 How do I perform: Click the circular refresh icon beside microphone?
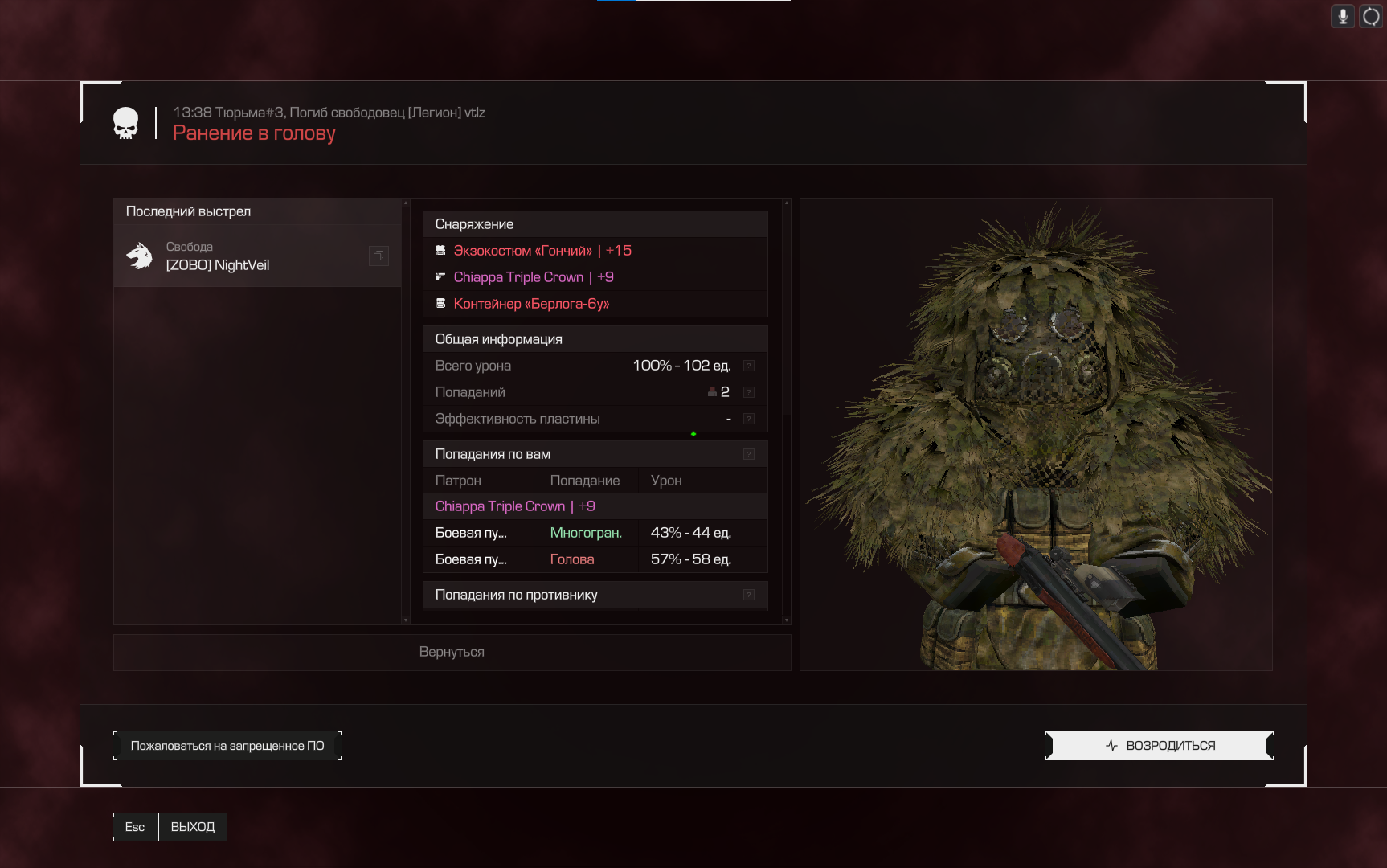pos(1371,16)
